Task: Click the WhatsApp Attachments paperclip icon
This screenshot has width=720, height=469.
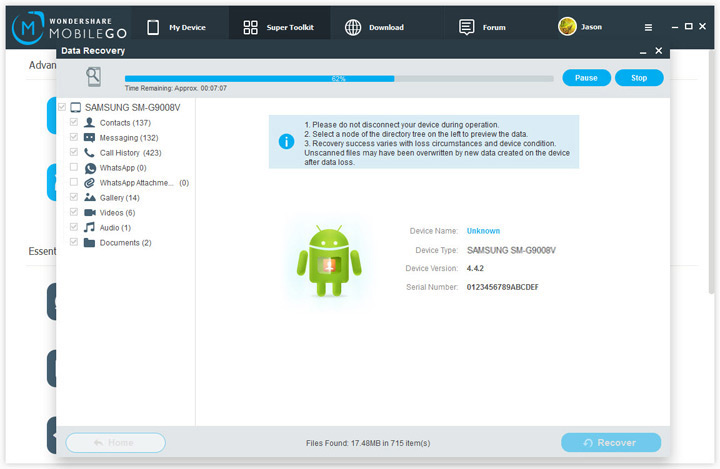Action: (90, 183)
